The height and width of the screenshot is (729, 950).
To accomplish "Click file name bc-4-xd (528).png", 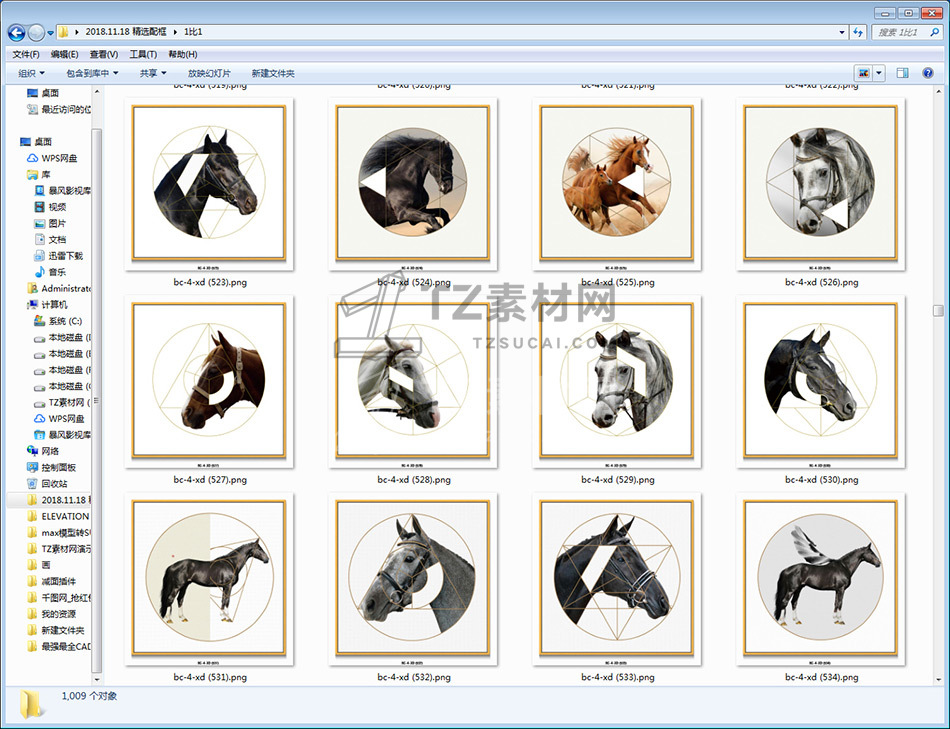I will click(x=414, y=479).
